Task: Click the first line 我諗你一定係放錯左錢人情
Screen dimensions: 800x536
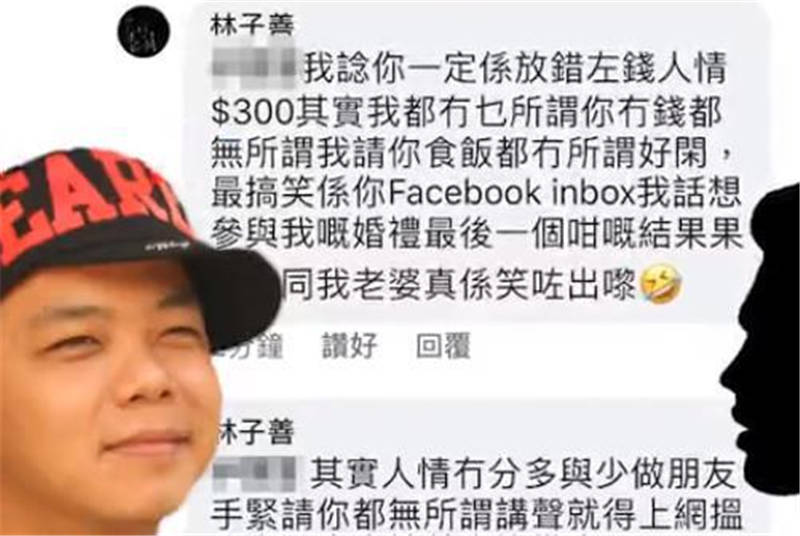Action: coord(515,69)
